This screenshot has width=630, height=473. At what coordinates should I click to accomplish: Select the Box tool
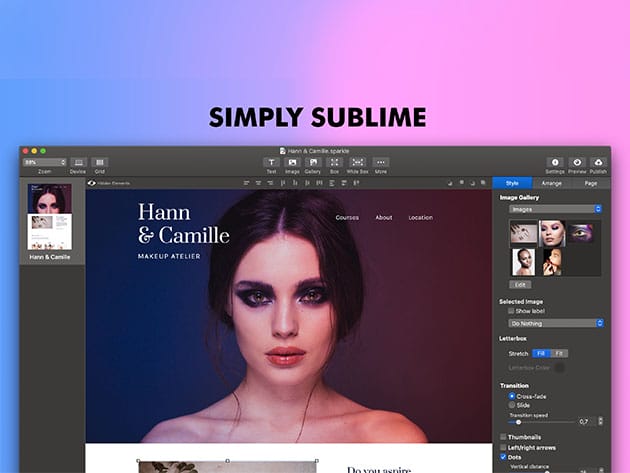tap(334, 162)
